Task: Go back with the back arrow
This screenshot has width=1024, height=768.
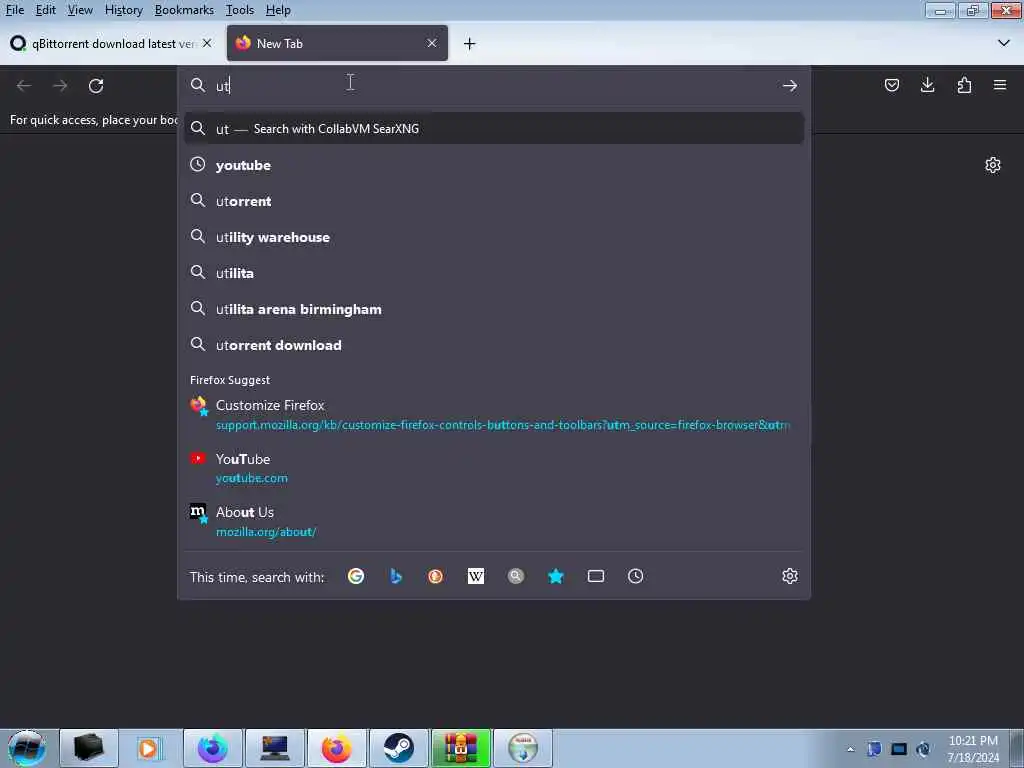Action: 24,86
